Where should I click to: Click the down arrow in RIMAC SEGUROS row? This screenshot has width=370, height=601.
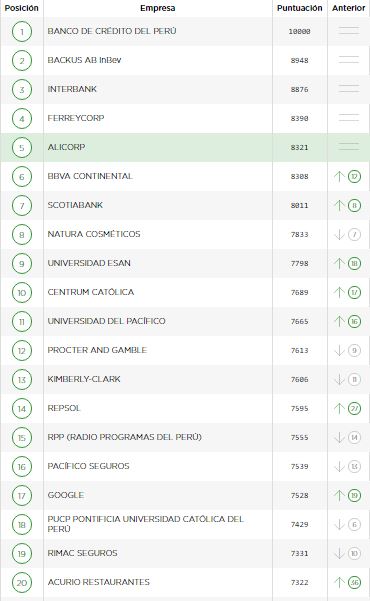339,553
